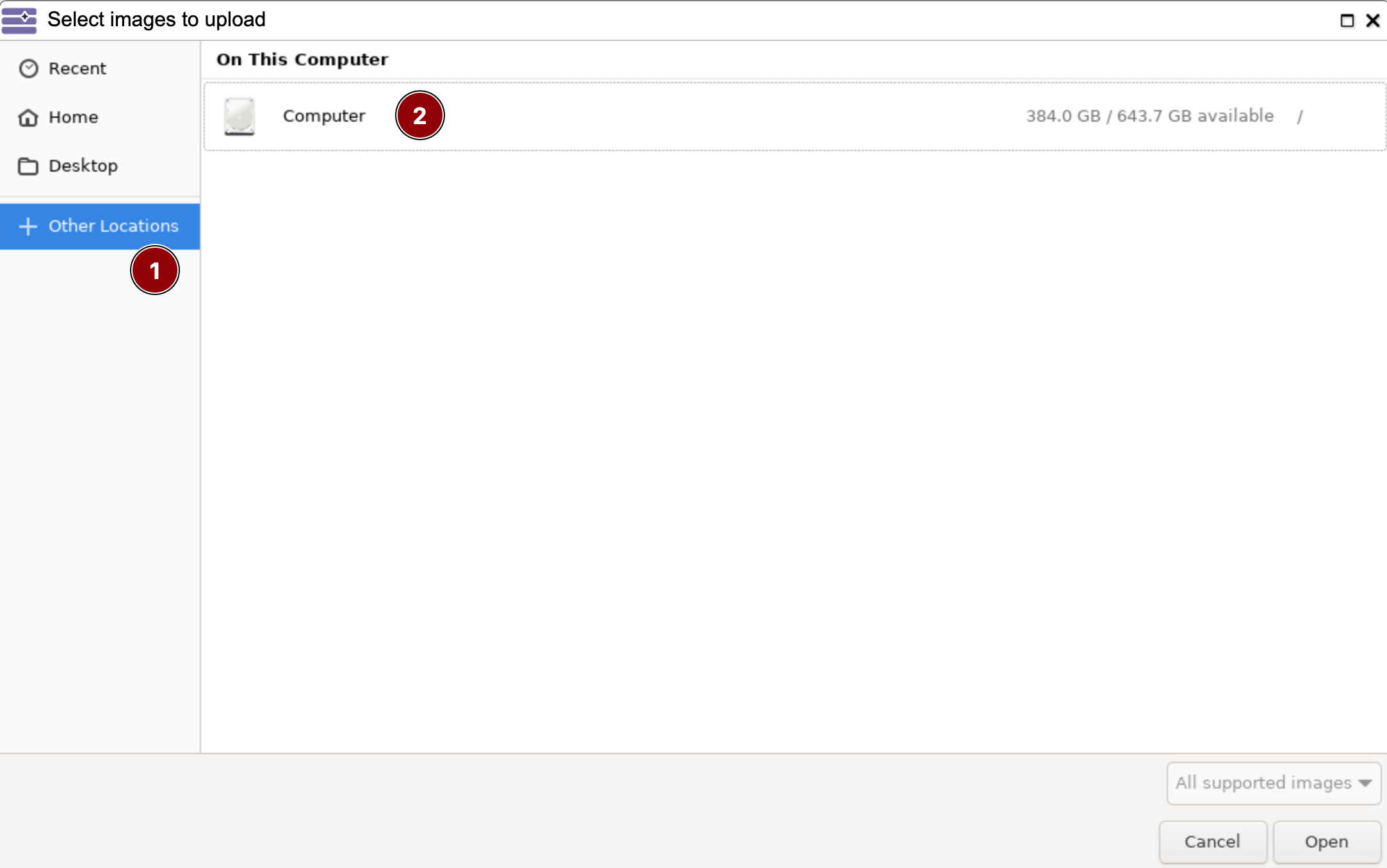Close the Select images dialog
Image resolution: width=1387 pixels, height=868 pixels.
(1373, 20)
